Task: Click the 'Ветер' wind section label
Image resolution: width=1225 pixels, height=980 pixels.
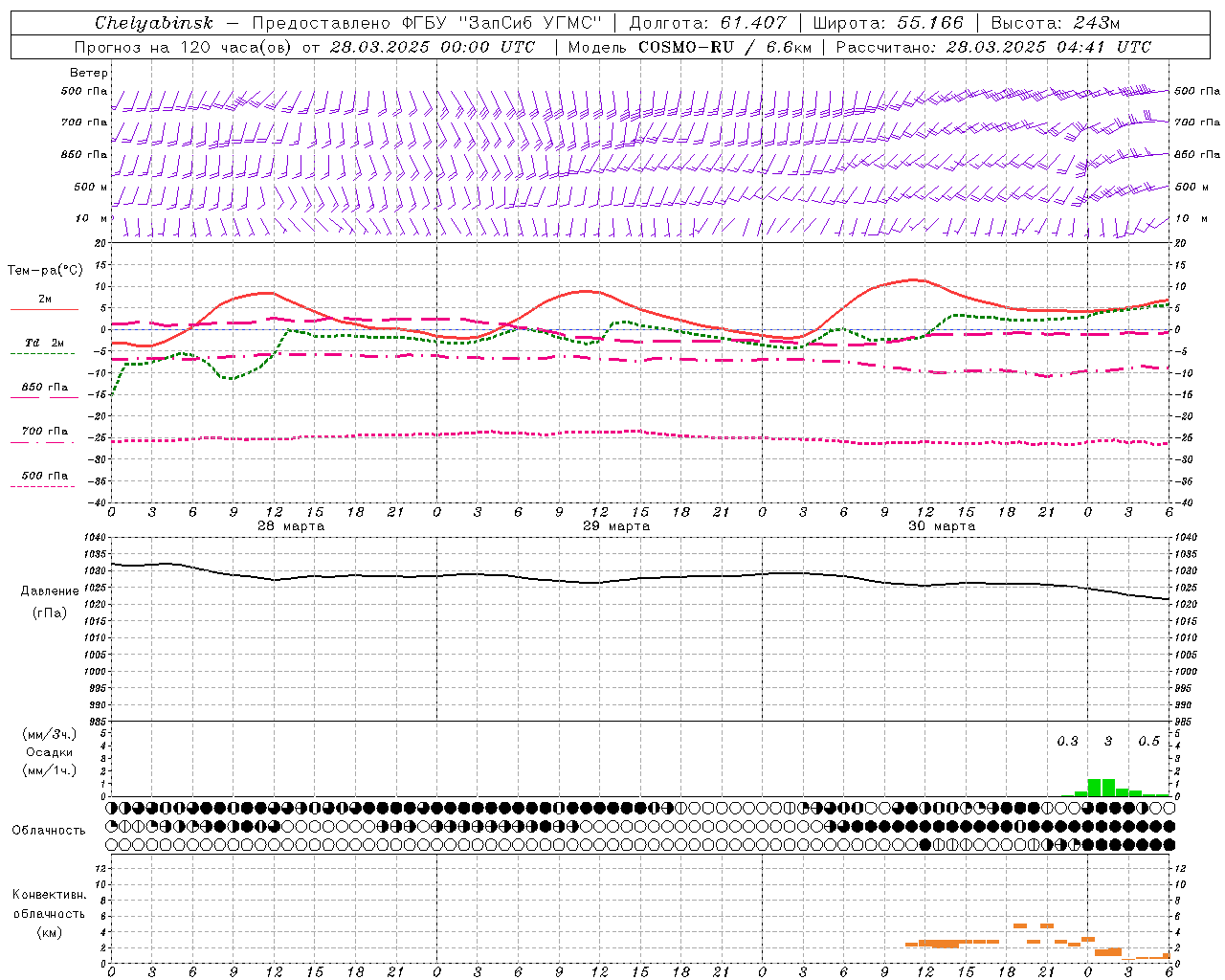Action: click(89, 73)
